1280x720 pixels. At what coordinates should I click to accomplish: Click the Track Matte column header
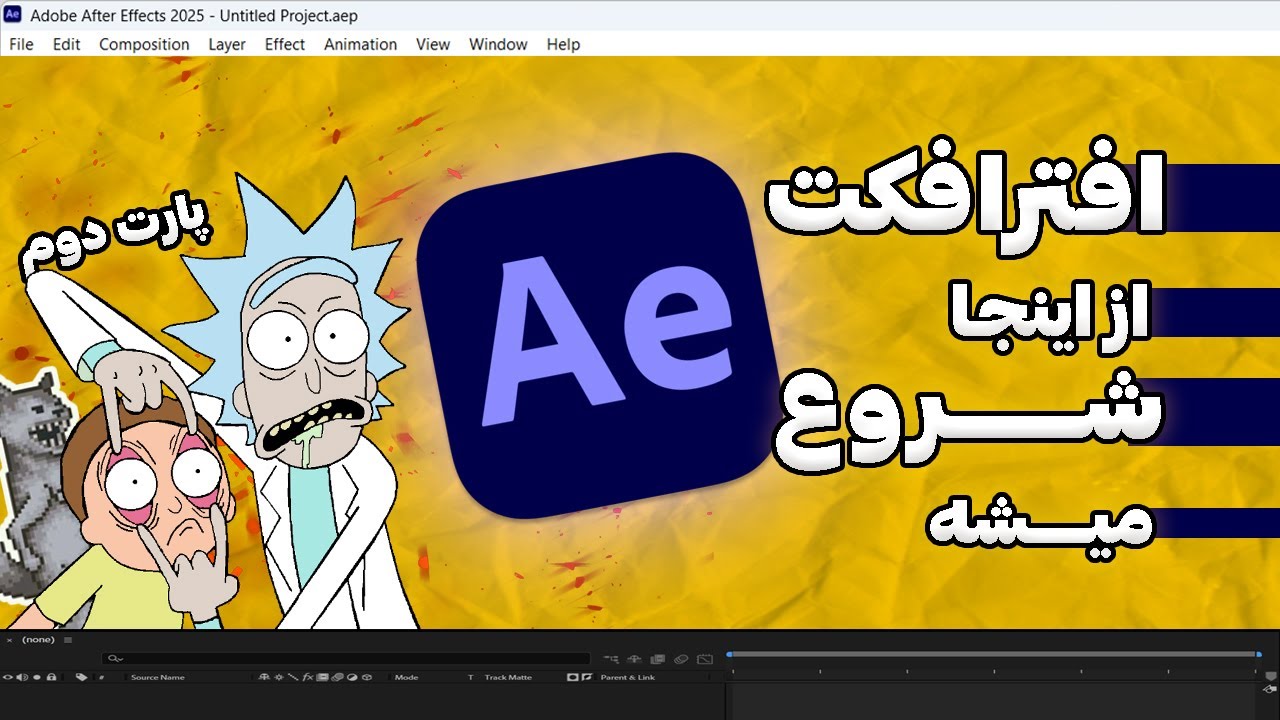click(508, 678)
